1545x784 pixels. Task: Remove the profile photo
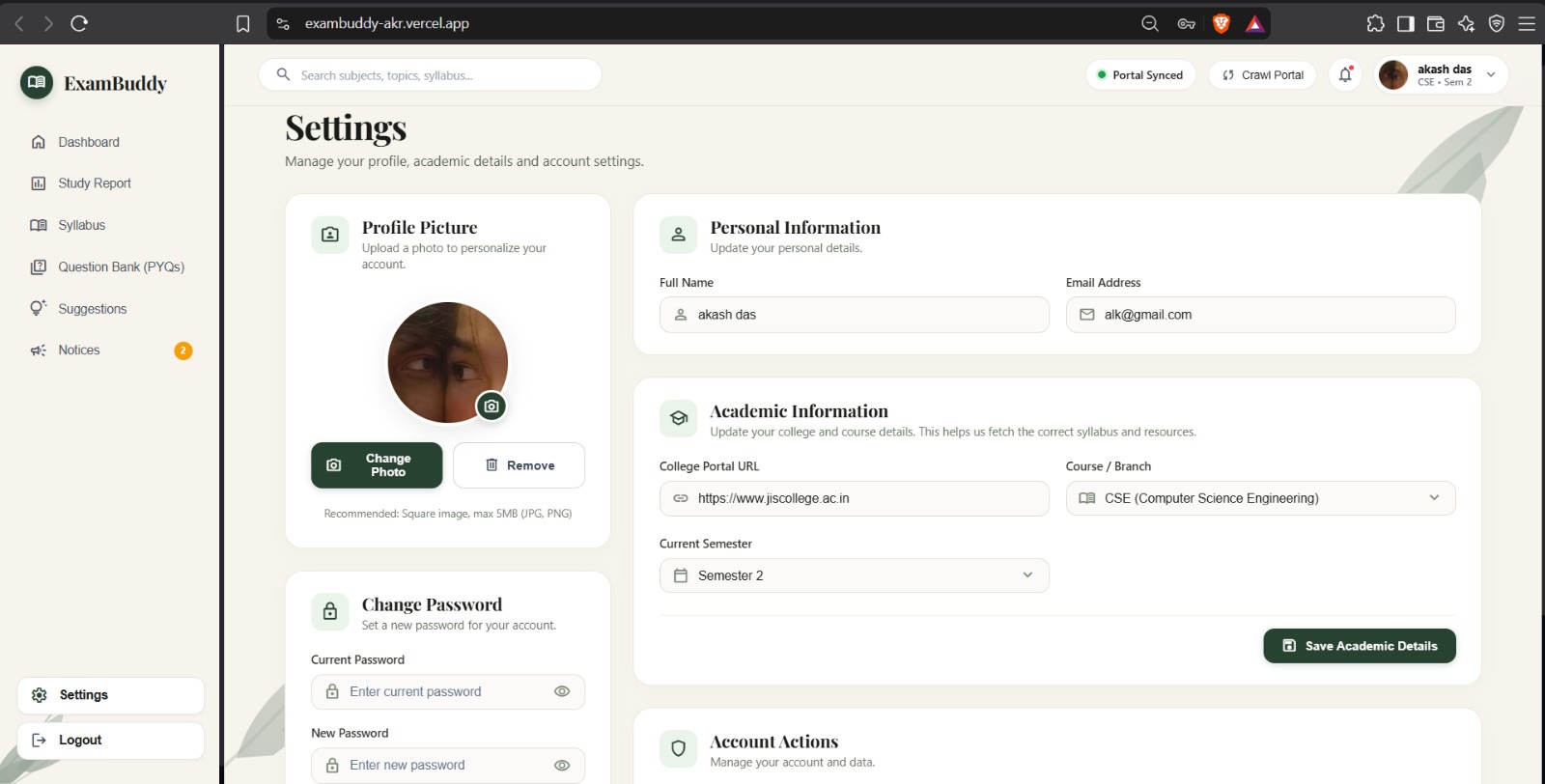click(519, 465)
